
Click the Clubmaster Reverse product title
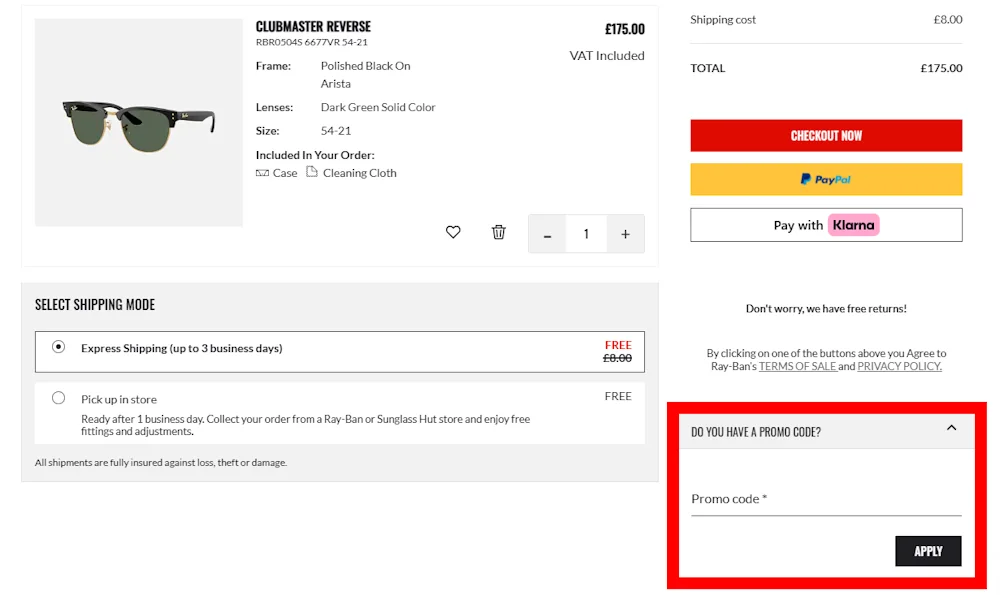(313, 26)
